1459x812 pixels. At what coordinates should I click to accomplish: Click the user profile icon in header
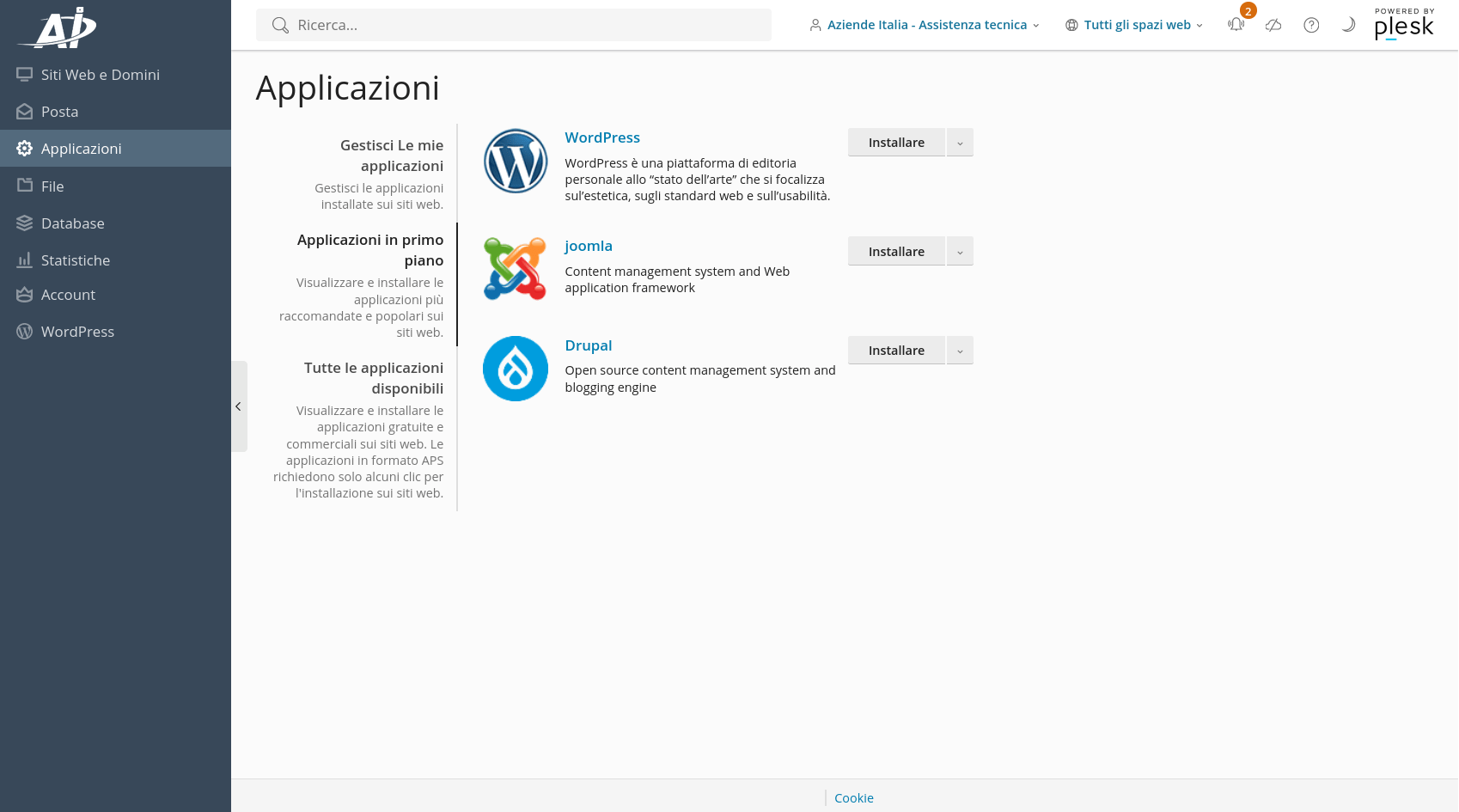point(815,25)
